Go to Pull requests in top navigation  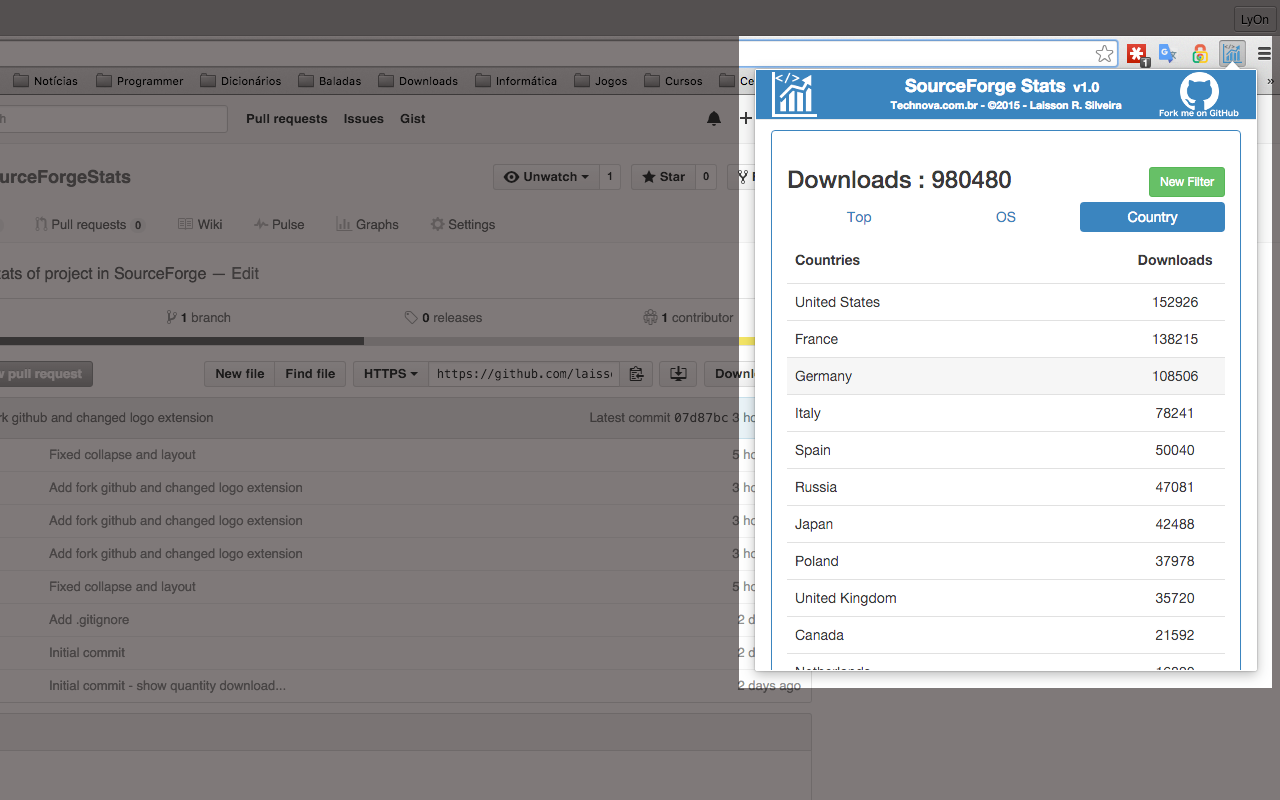pyautogui.click(x=286, y=118)
